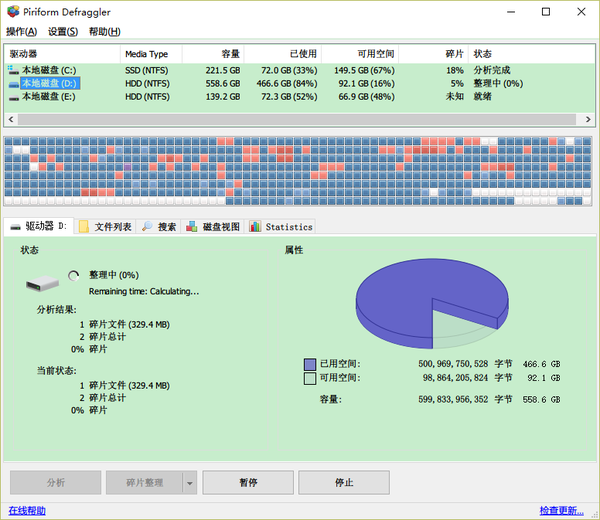Sort by the Media Type column header
This screenshot has width=600, height=520.
(151, 54)
